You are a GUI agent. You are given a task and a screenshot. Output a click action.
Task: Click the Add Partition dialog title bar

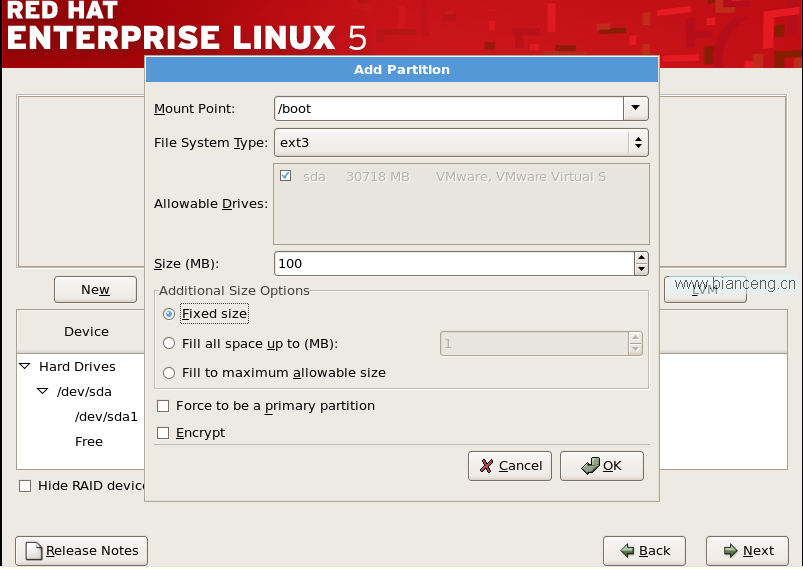tap(402, 70)
